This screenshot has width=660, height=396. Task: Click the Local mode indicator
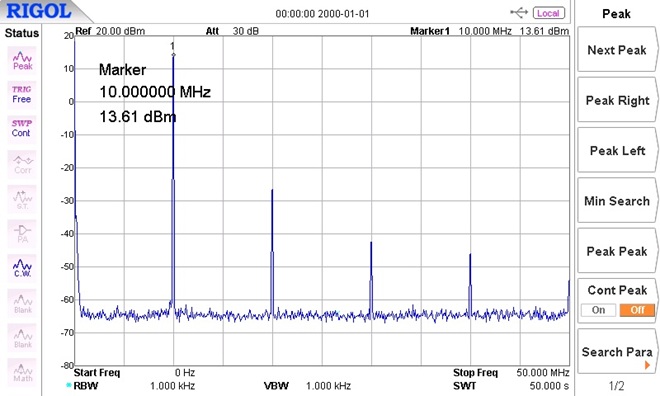(x=548, y=13)
